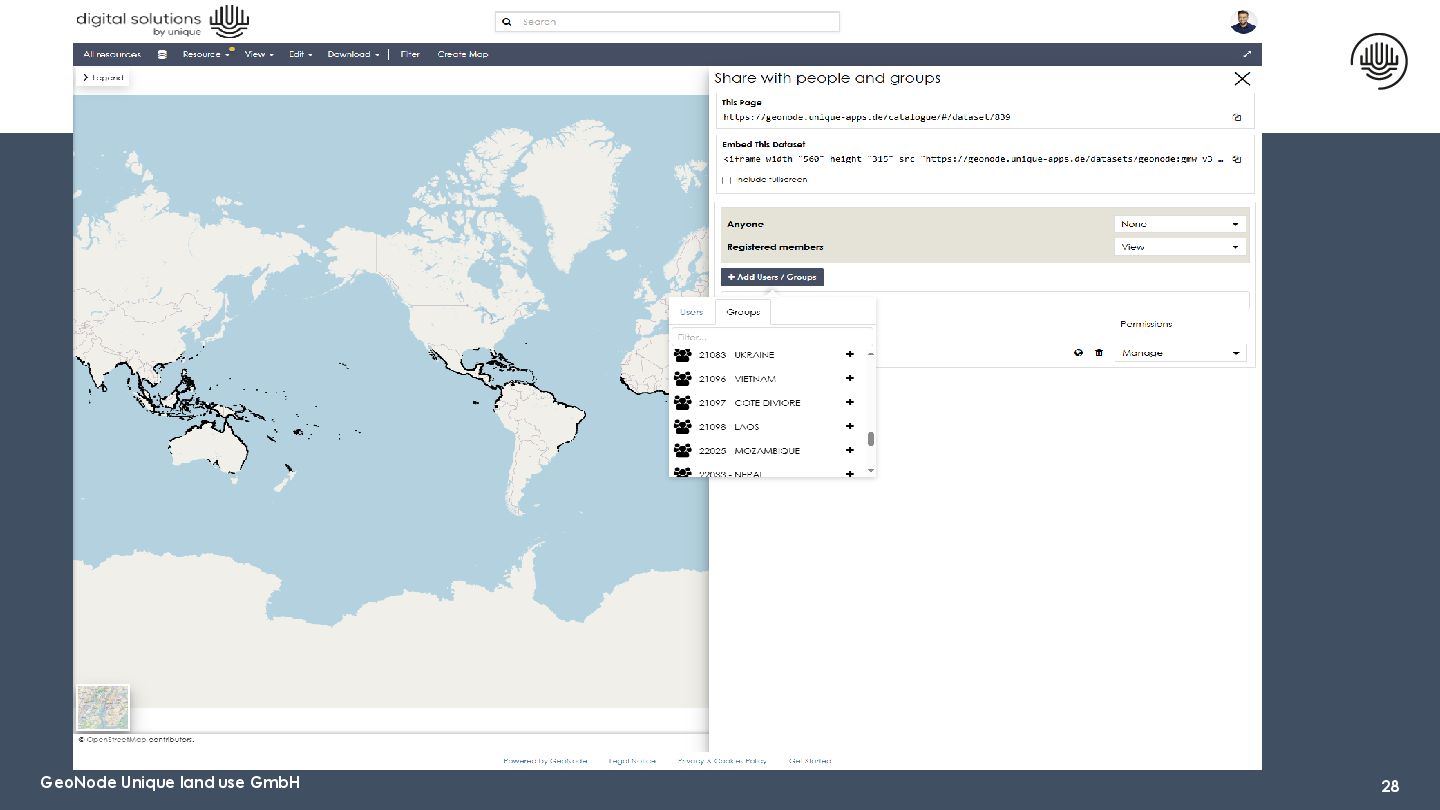Click the fullscreen expand icon in navbar

(1247, 54)
